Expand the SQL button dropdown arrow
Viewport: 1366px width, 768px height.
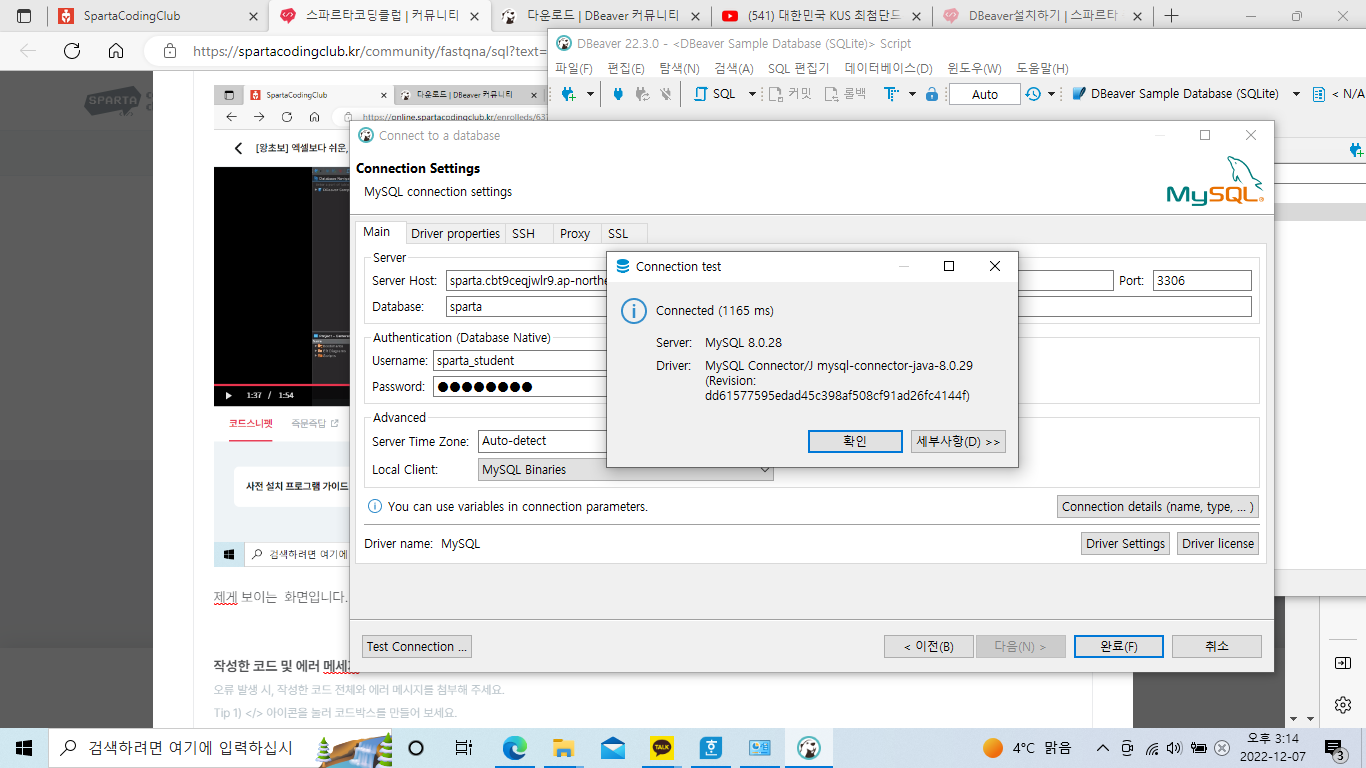[753, 94]
